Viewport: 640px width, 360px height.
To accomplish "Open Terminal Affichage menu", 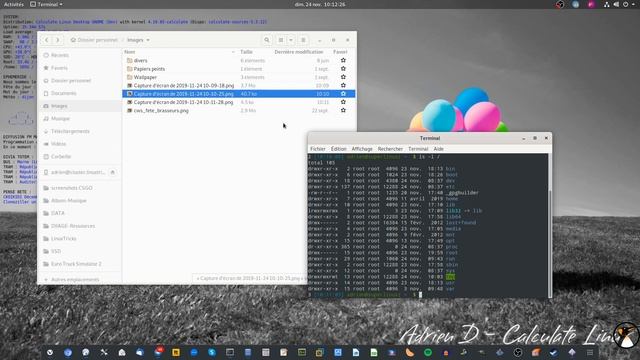I will (362, 149).
